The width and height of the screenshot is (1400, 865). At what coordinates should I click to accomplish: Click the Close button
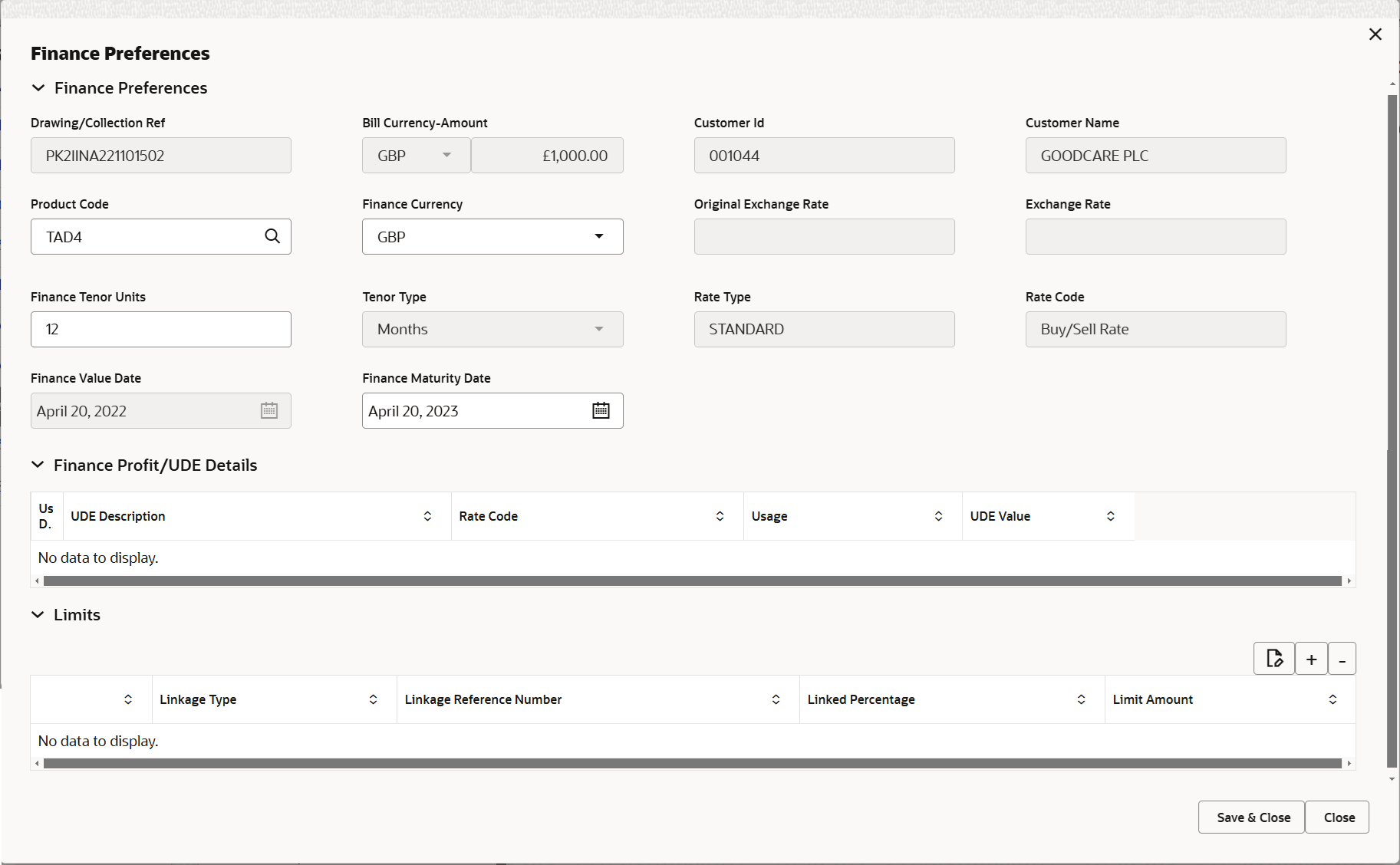point(1337,817)
